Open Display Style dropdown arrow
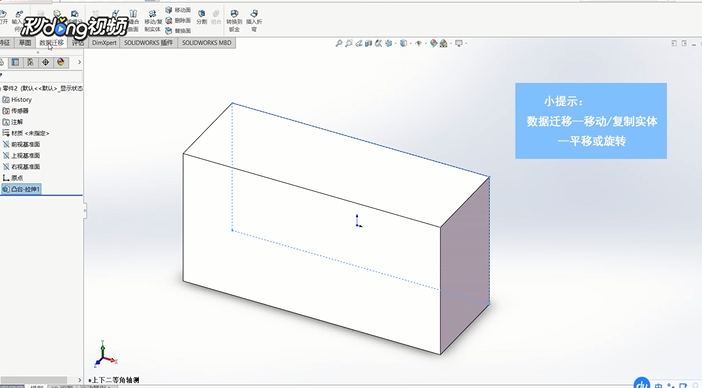Screen dimensions: 702x388 pyautogui.click(x=410, y=43)
